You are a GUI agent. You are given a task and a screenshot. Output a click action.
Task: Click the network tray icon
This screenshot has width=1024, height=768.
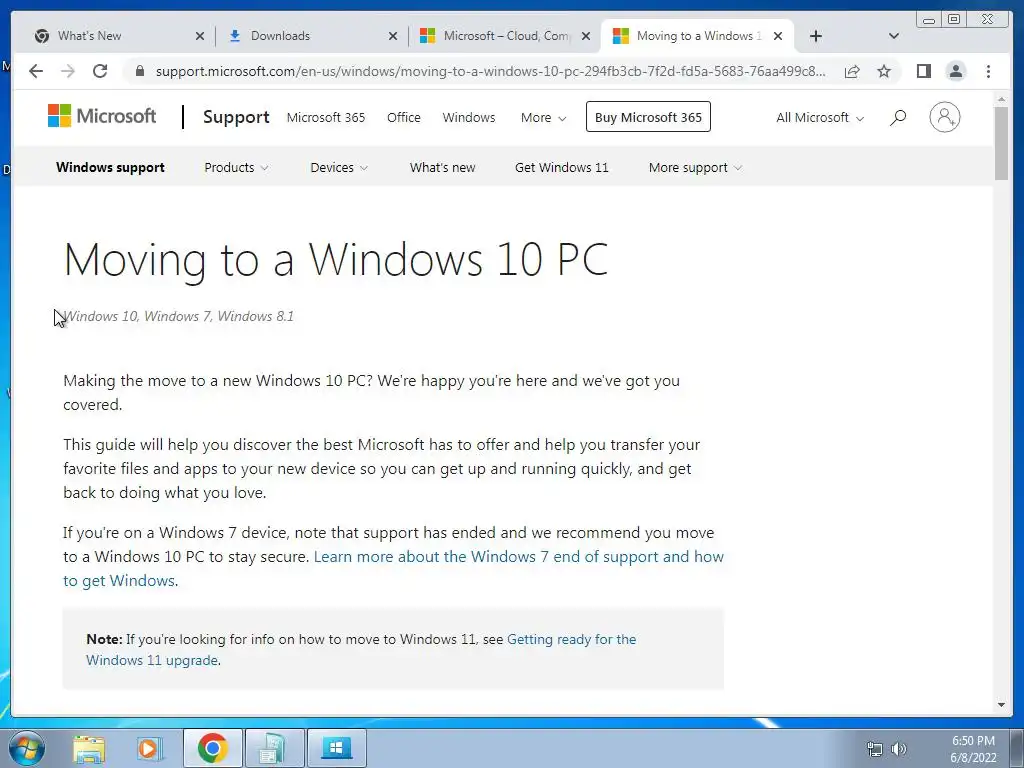[x=874, y=749]
